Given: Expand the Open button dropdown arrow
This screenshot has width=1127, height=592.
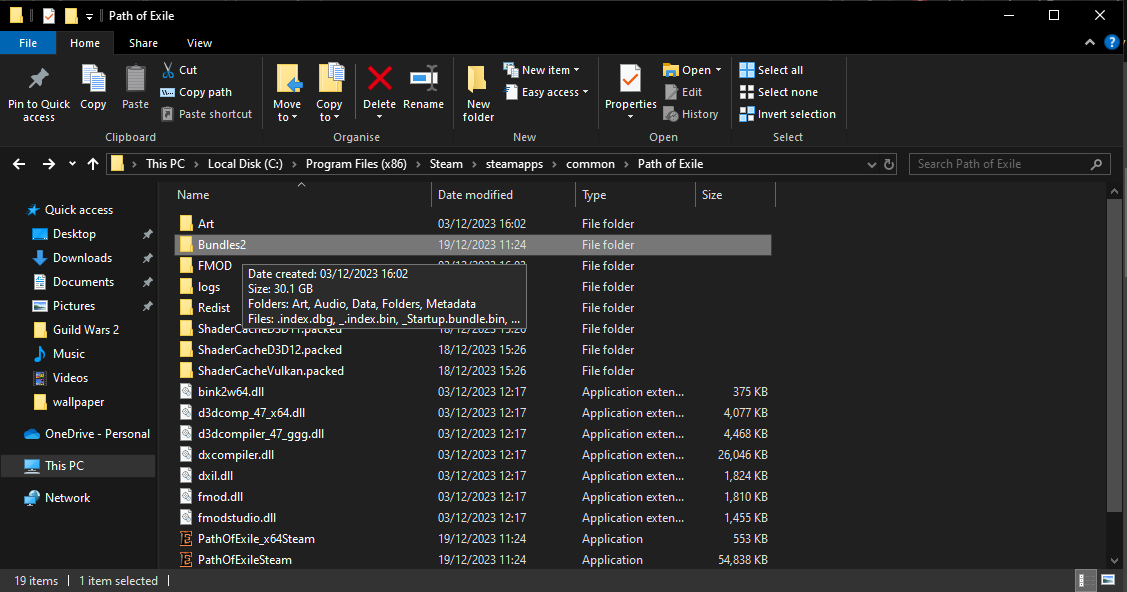Looking at the screenshot, I should click(x=718, y=70).
